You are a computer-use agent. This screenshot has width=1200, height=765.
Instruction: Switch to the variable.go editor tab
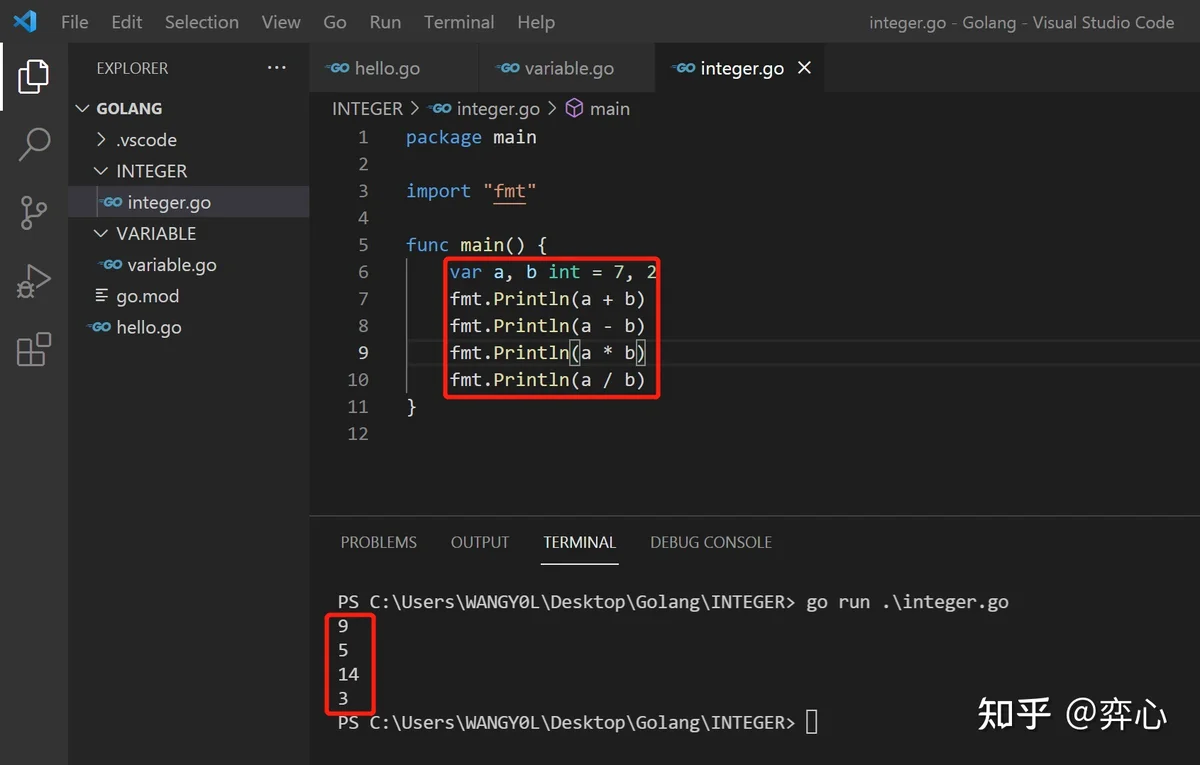point(567,68)
